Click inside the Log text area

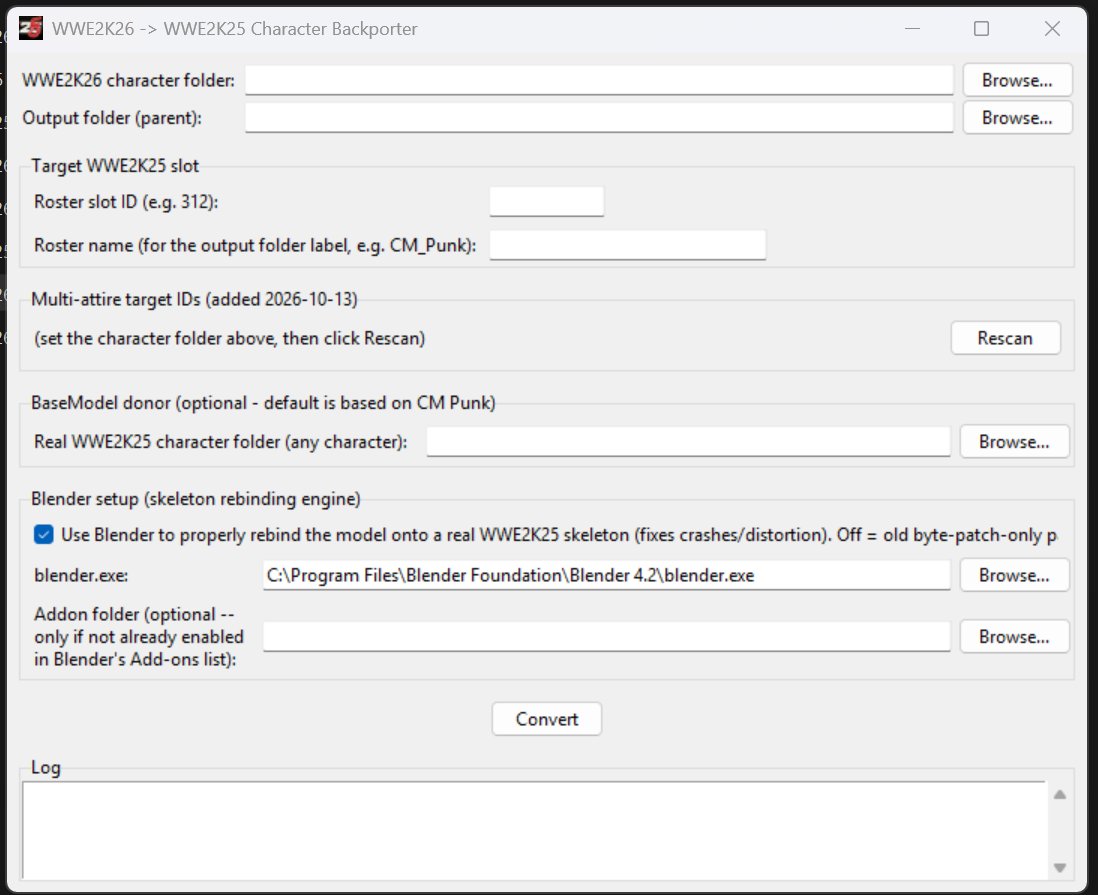click(534, 830)
